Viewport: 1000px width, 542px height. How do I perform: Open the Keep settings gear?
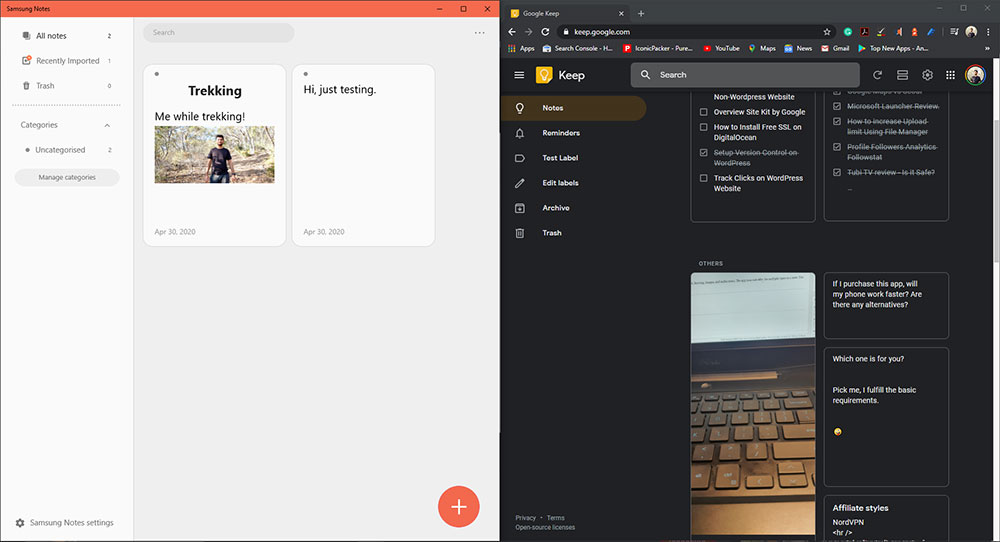(927, 75)
